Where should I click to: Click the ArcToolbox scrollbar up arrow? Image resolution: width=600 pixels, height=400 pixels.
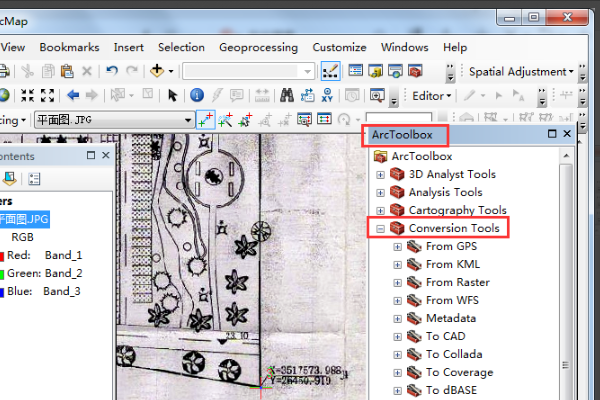point(566,155)
